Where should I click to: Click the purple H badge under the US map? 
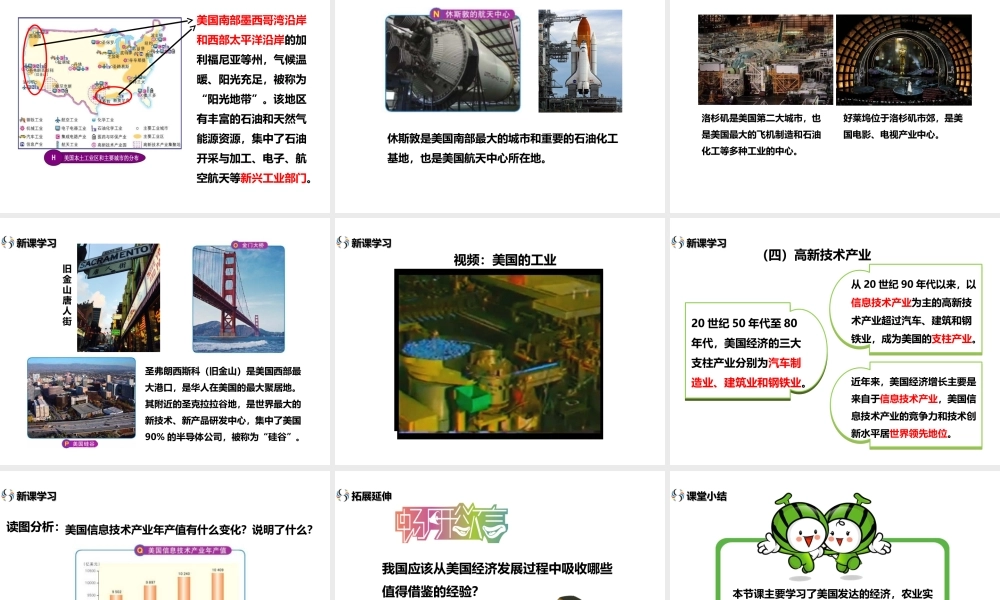[53, 157]
